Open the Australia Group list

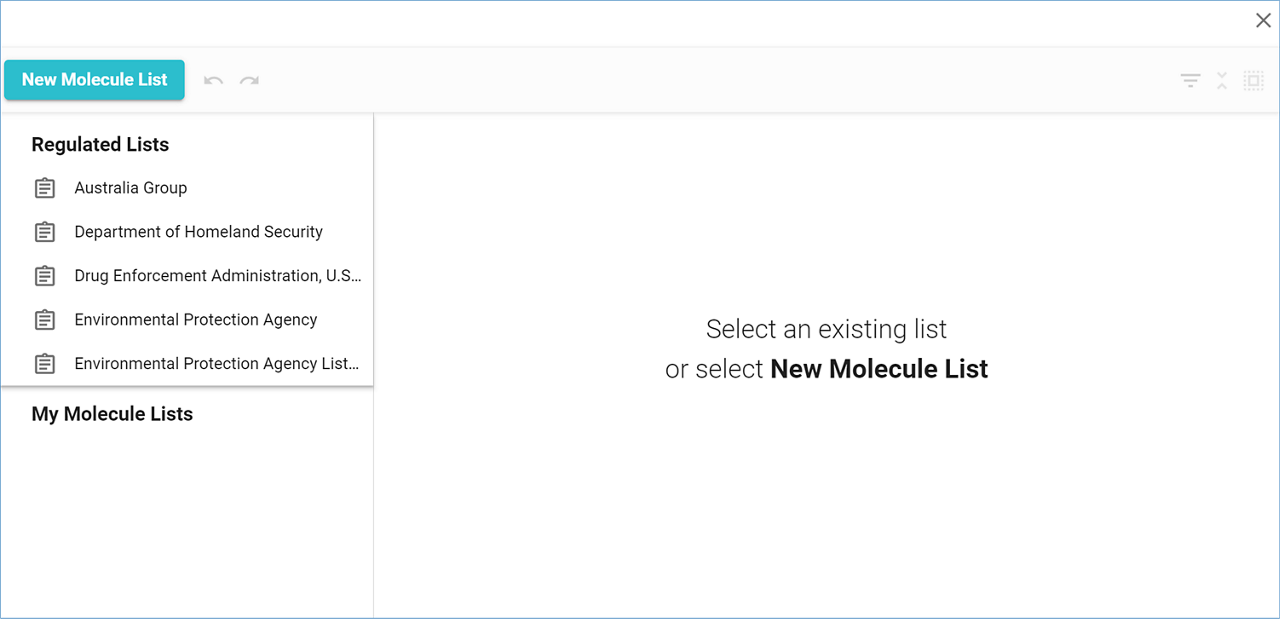131,188
